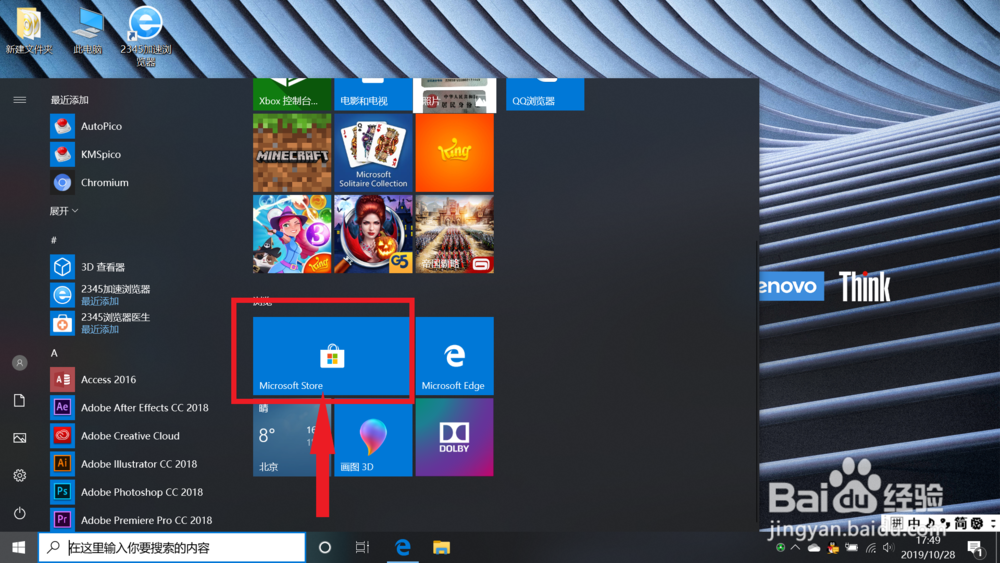Open the taskbar clock and date

[x=928, y=548]
